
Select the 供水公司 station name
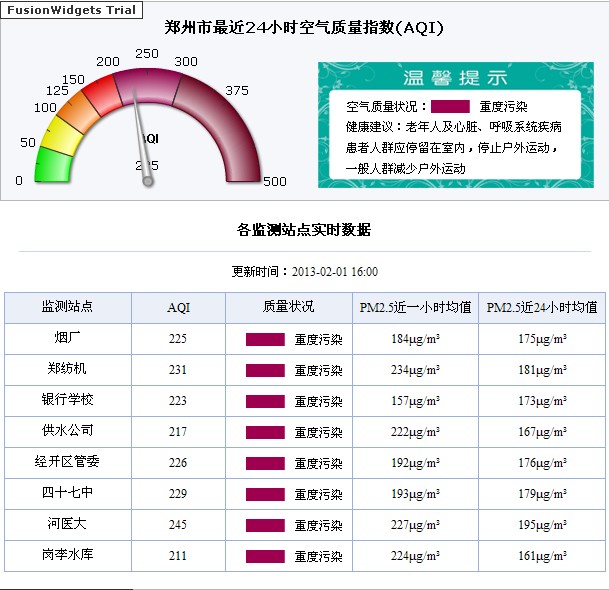click(67, 430)
